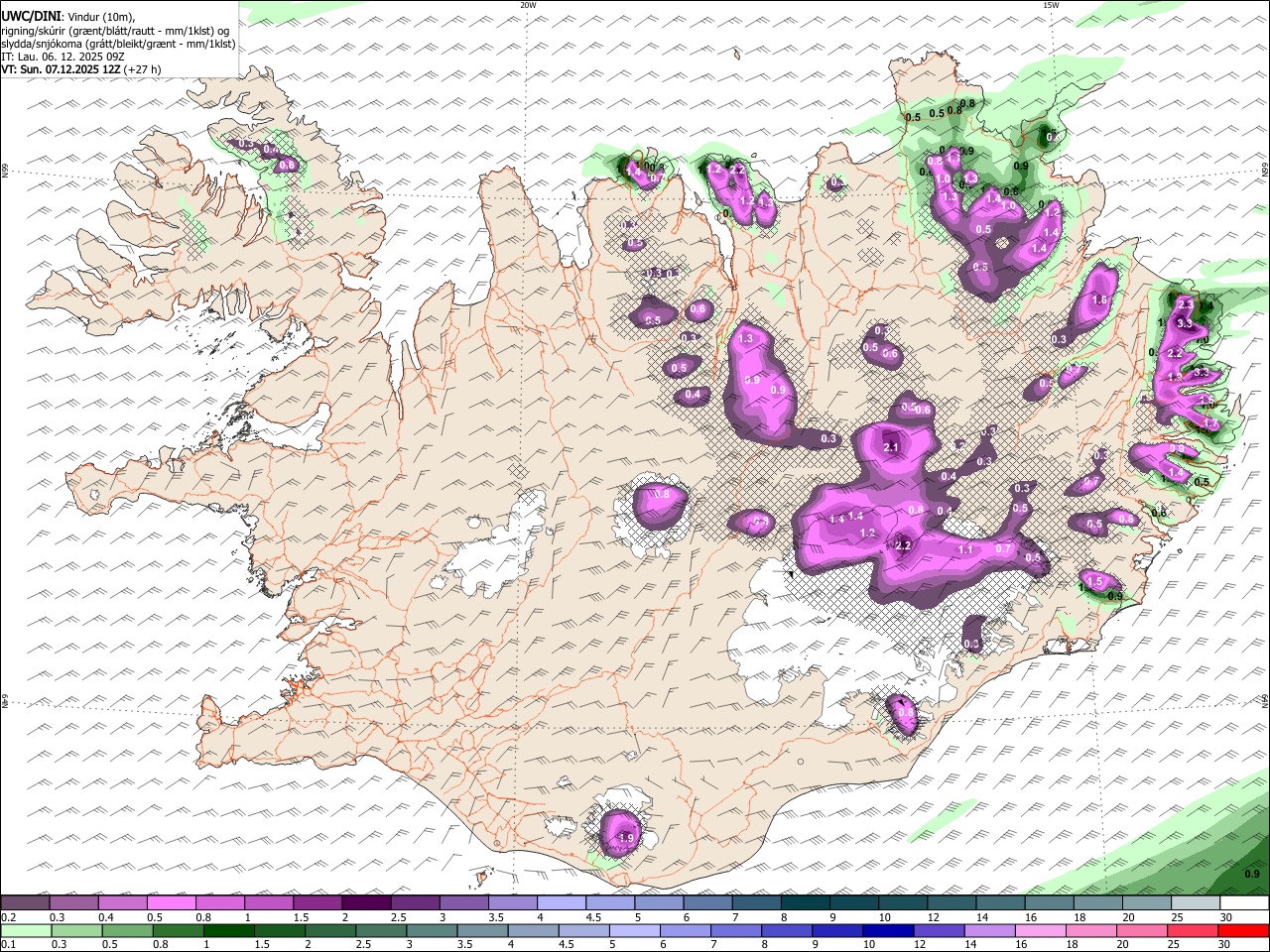Select the 18 pink swatch in lower legend

[1091, 930]
